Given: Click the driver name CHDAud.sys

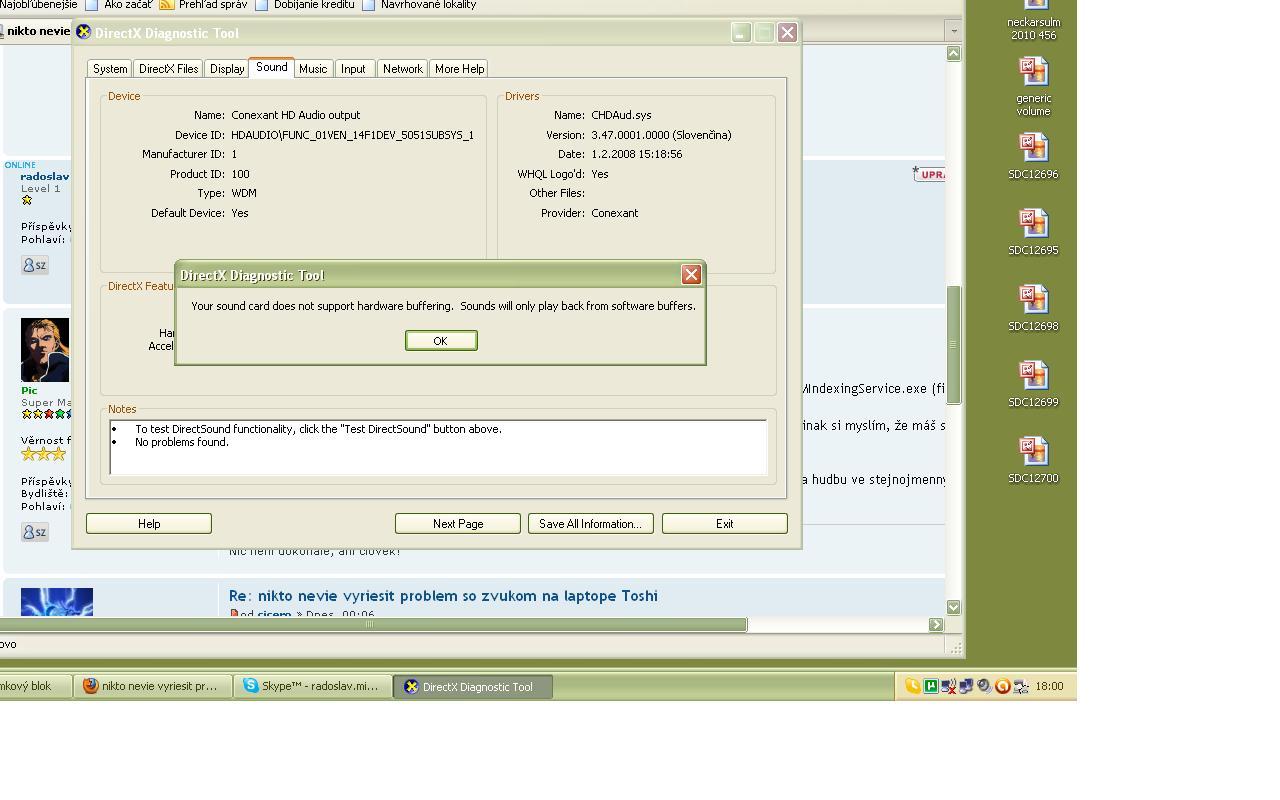Looking at the screenshot, I should point(621,115).
